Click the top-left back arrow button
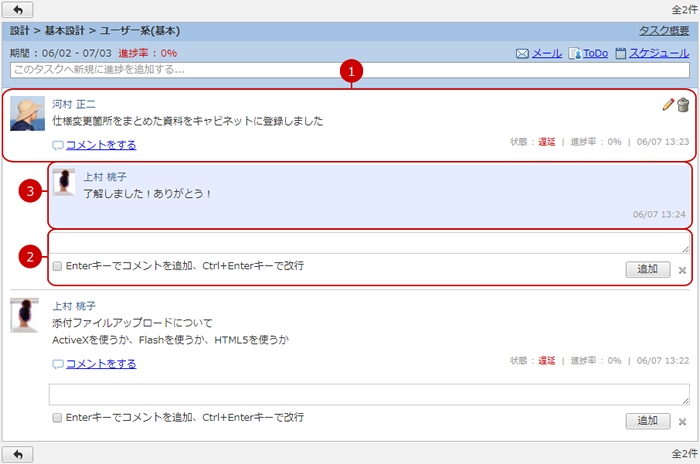Screen dimensions: 700x464 [x=20, y=9]
